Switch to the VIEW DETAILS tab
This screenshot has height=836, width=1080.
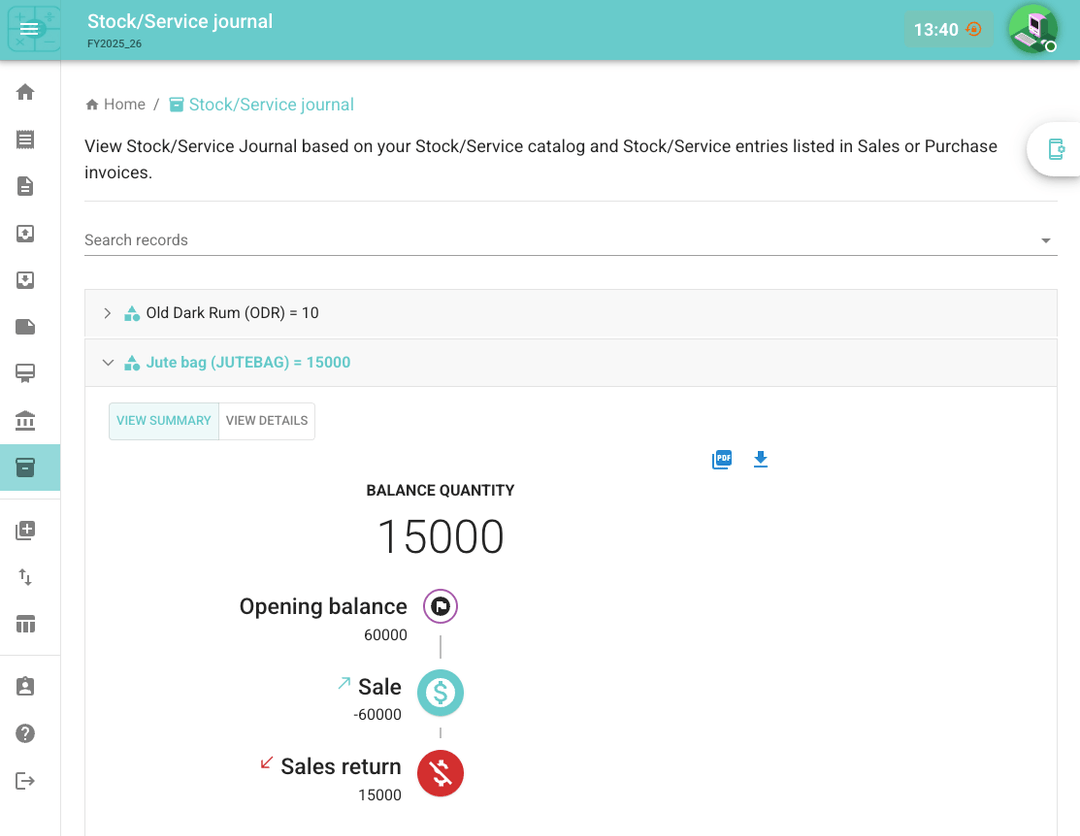tap(267, 421)
